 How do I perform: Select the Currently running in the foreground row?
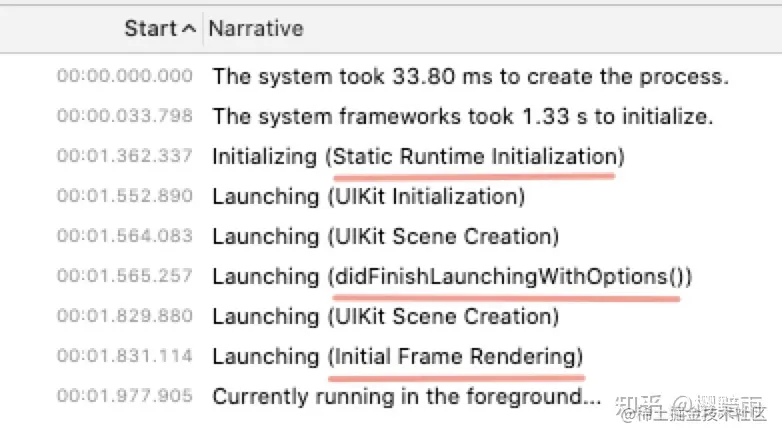[406, 396]
